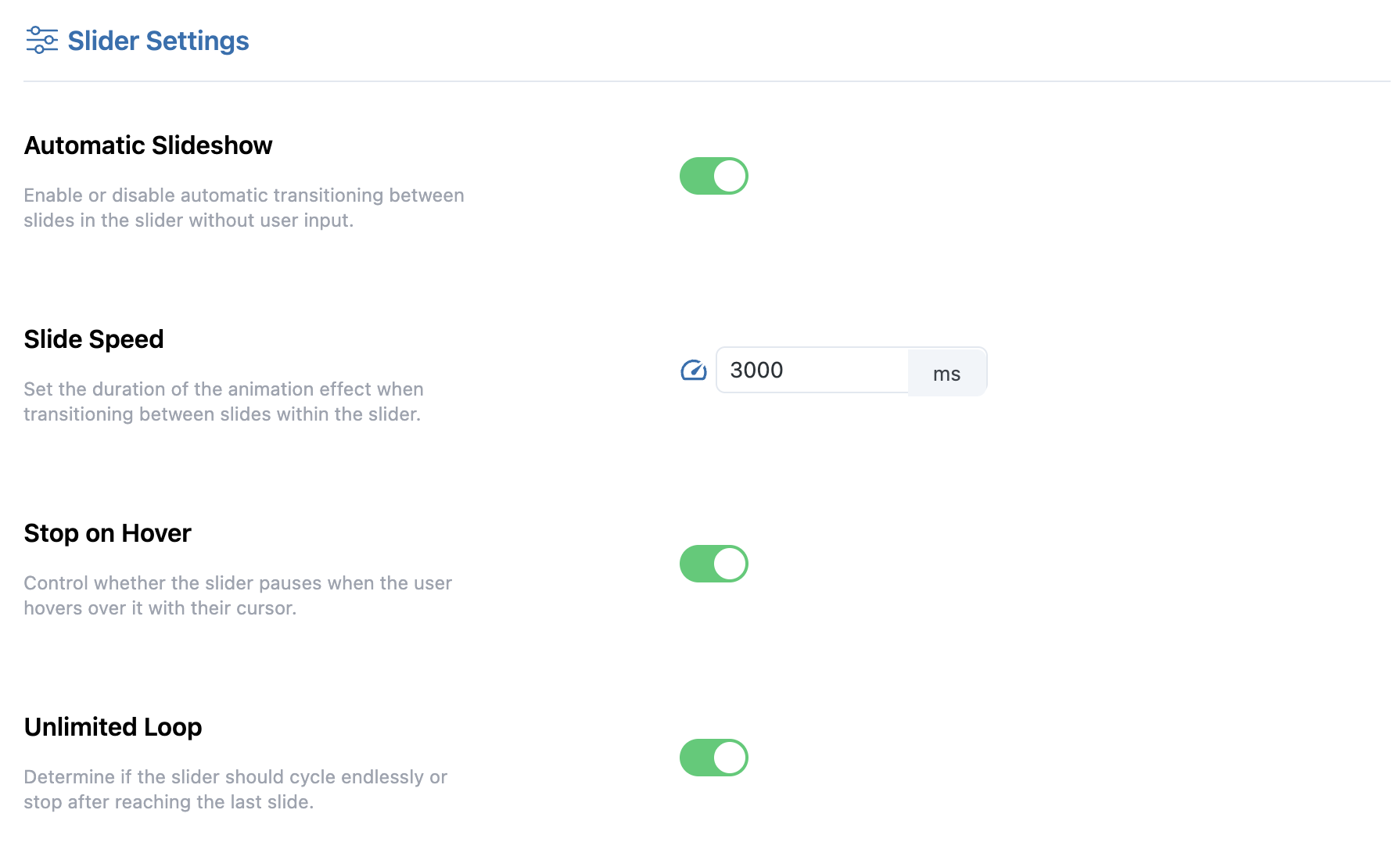Toggle the Unlimited Loop switch off

point(713,758)
